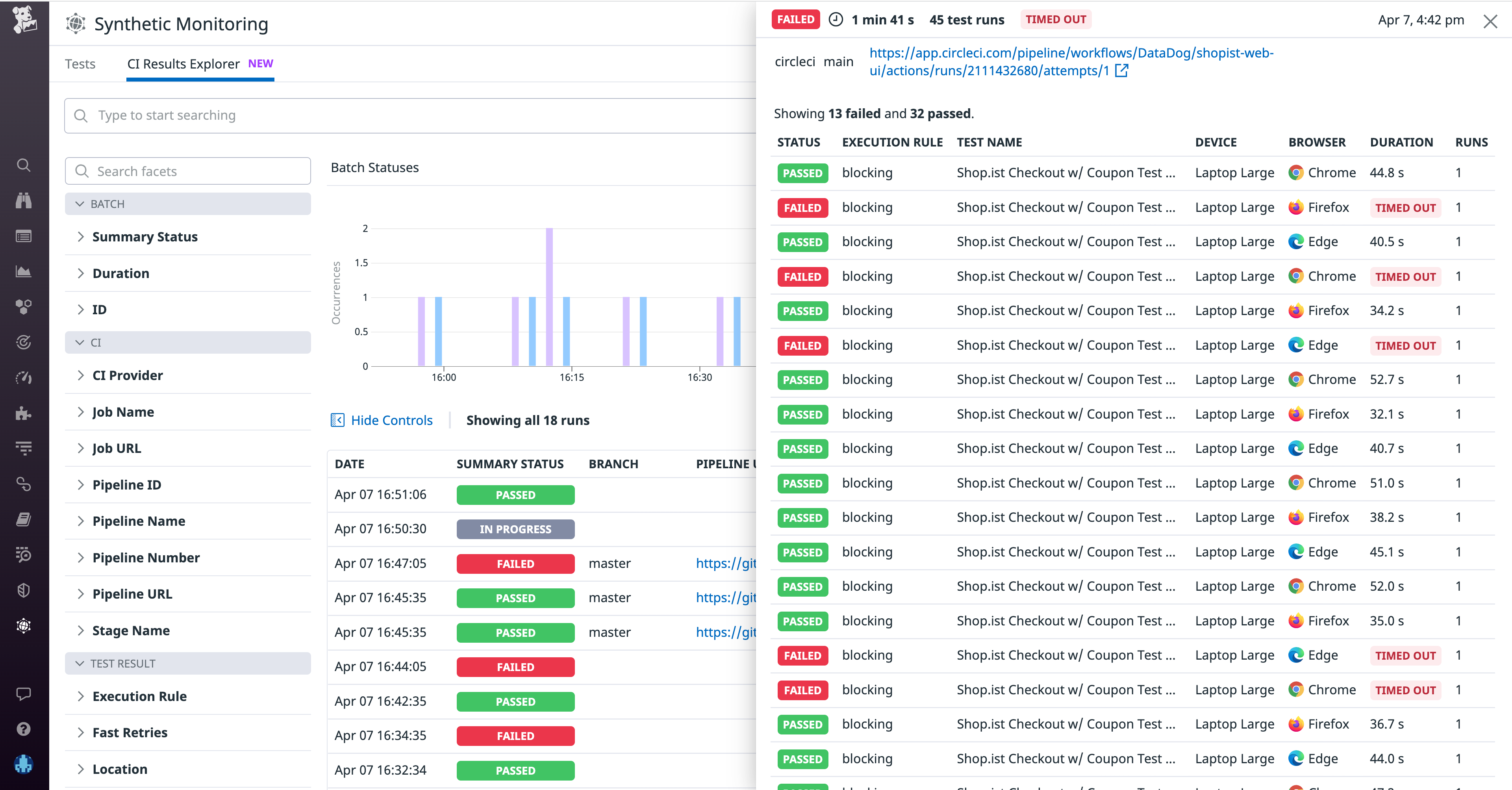The image size is (1512, 790).
Task: Open the Security shield icon in sidebar
Action: point(24,590)
